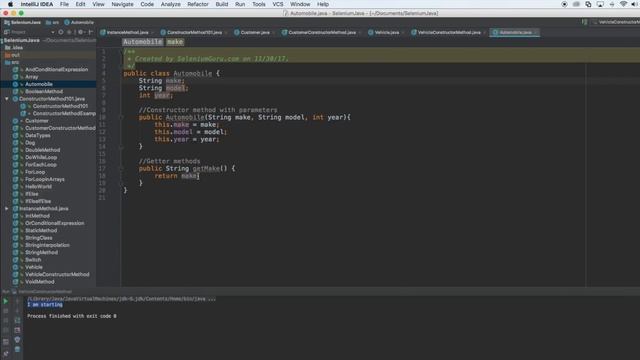Expand InstanceMethod.java tree node
This screenshot has height=360, width=640.
click(x=7, y=209)
